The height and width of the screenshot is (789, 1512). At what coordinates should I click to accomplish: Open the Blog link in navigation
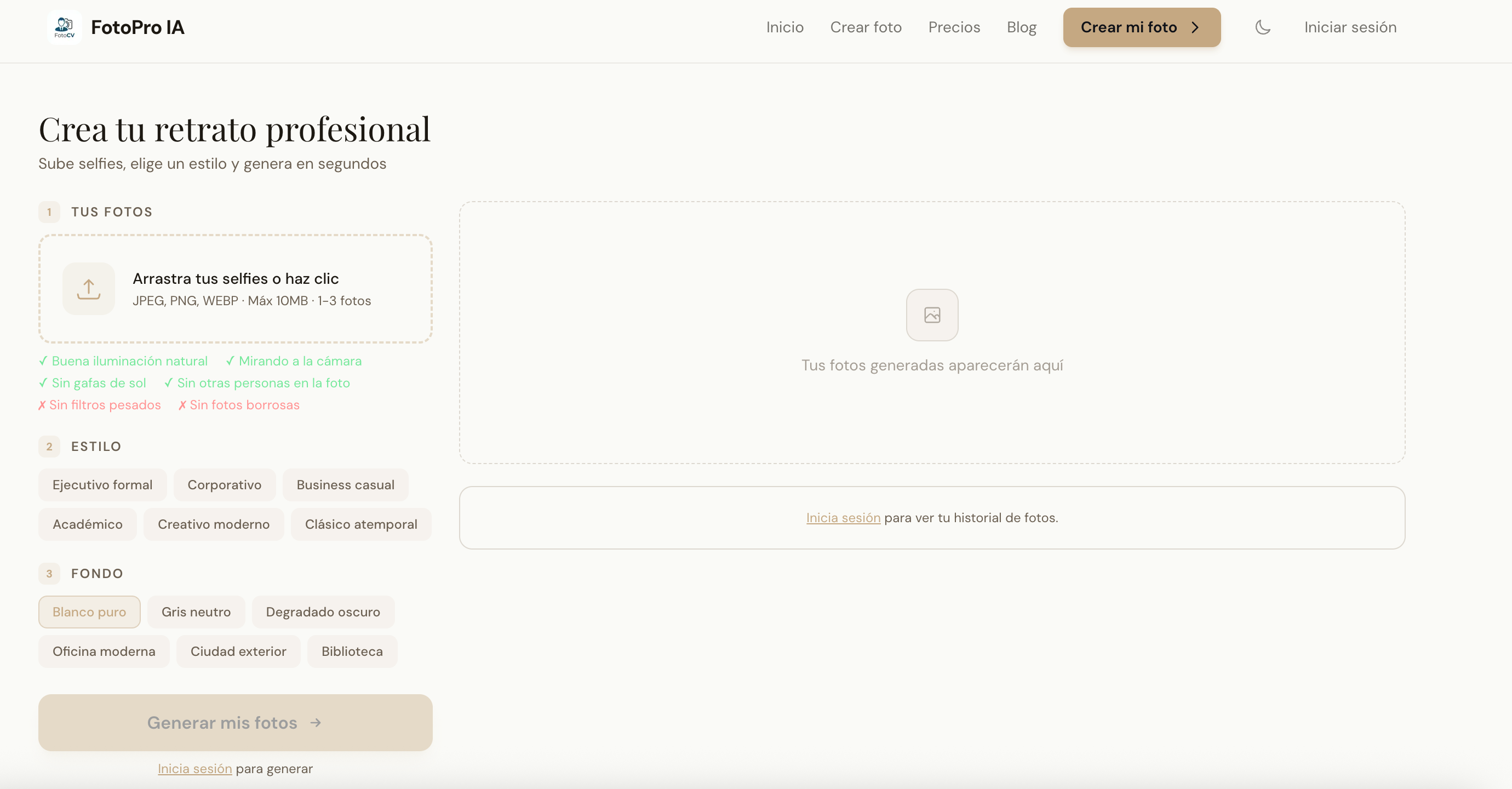pos(1021,27)
